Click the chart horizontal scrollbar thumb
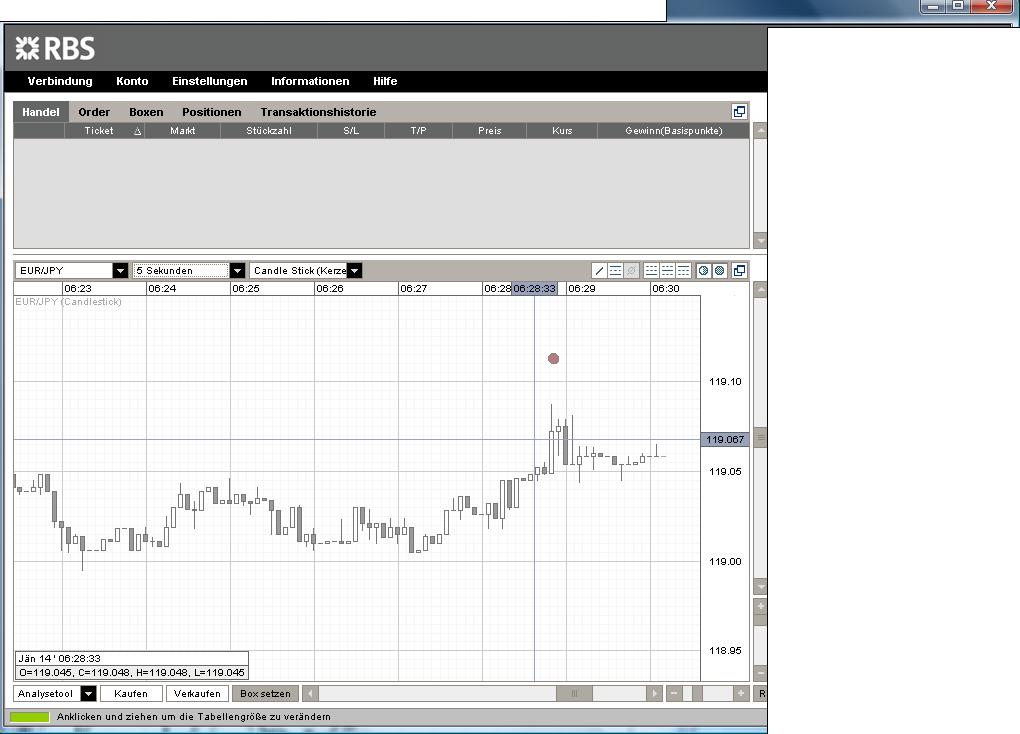Viewport: 1020px width, 734px height. pos(574,693)
